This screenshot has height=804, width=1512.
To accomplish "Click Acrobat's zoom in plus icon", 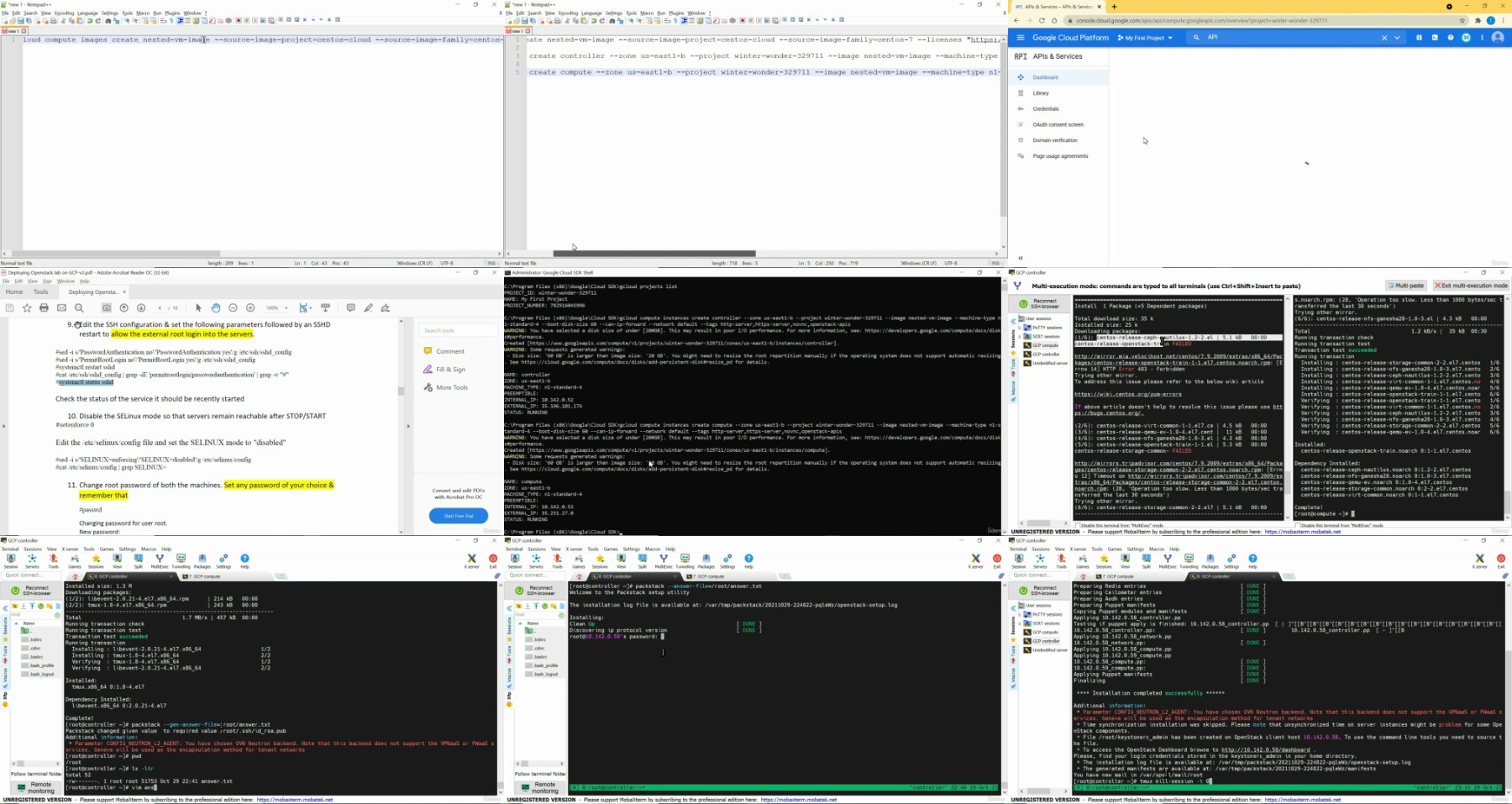I will pos(250,308).
